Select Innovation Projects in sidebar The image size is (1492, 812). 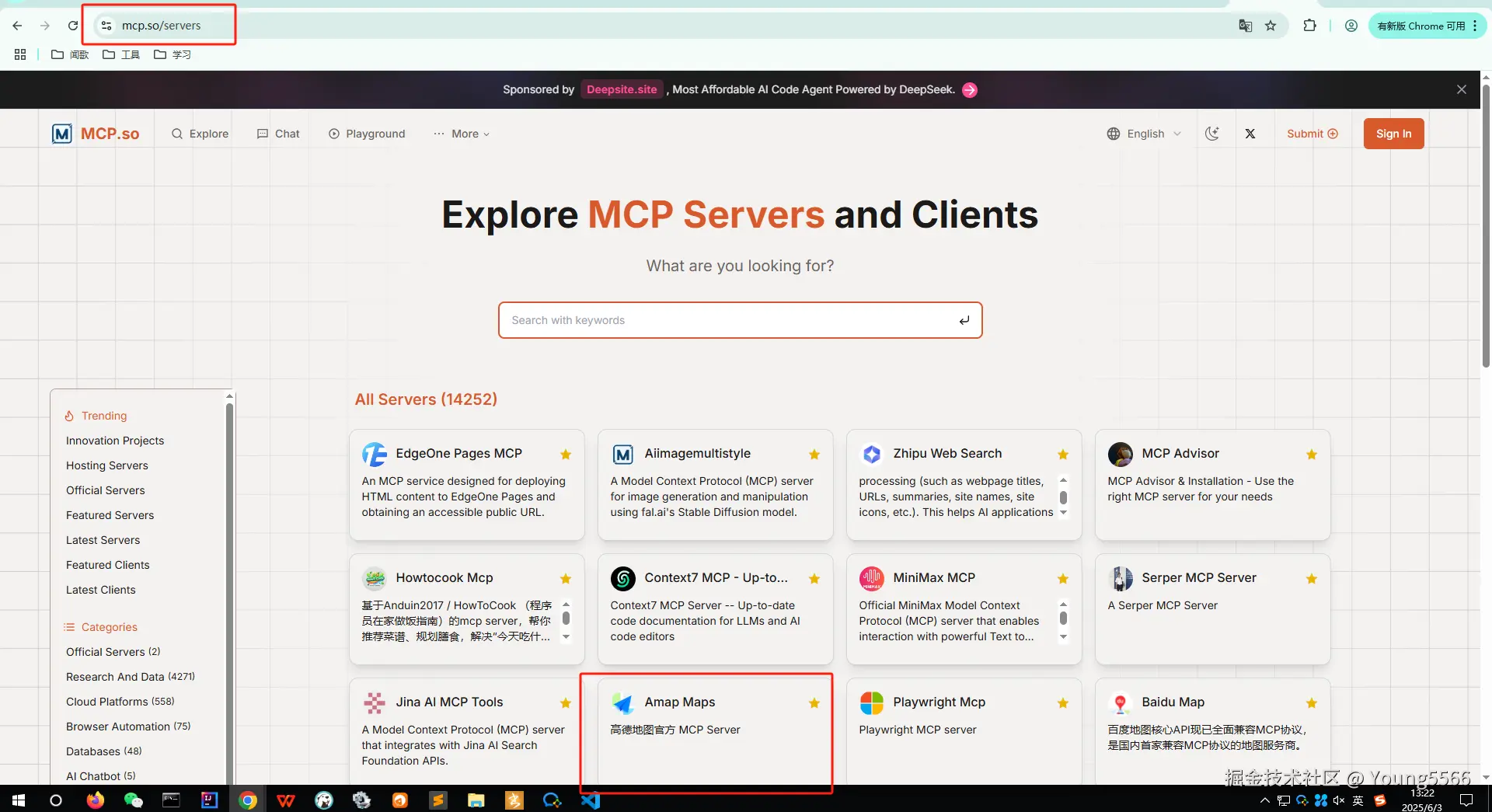point(115,441)
